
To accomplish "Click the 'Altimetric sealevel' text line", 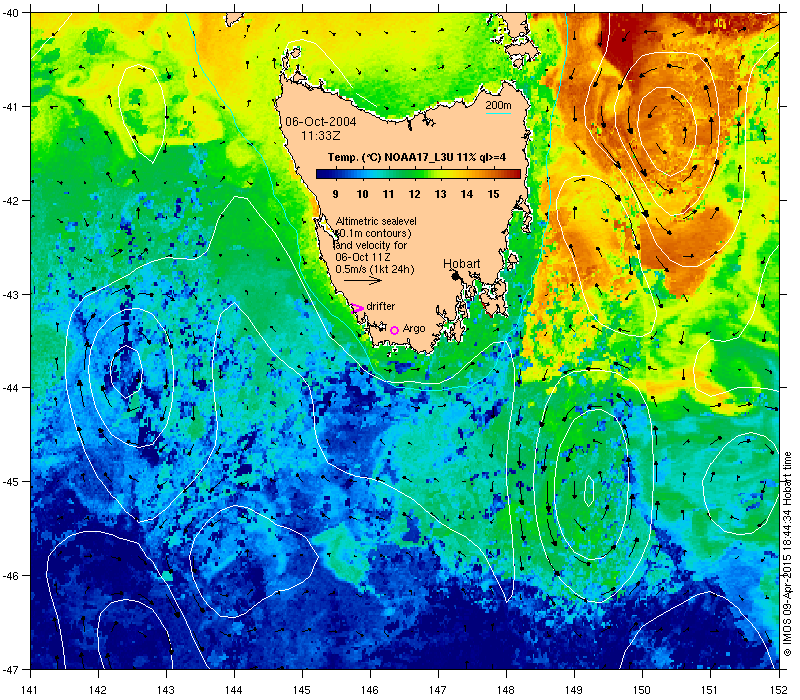I will [376, 221].
